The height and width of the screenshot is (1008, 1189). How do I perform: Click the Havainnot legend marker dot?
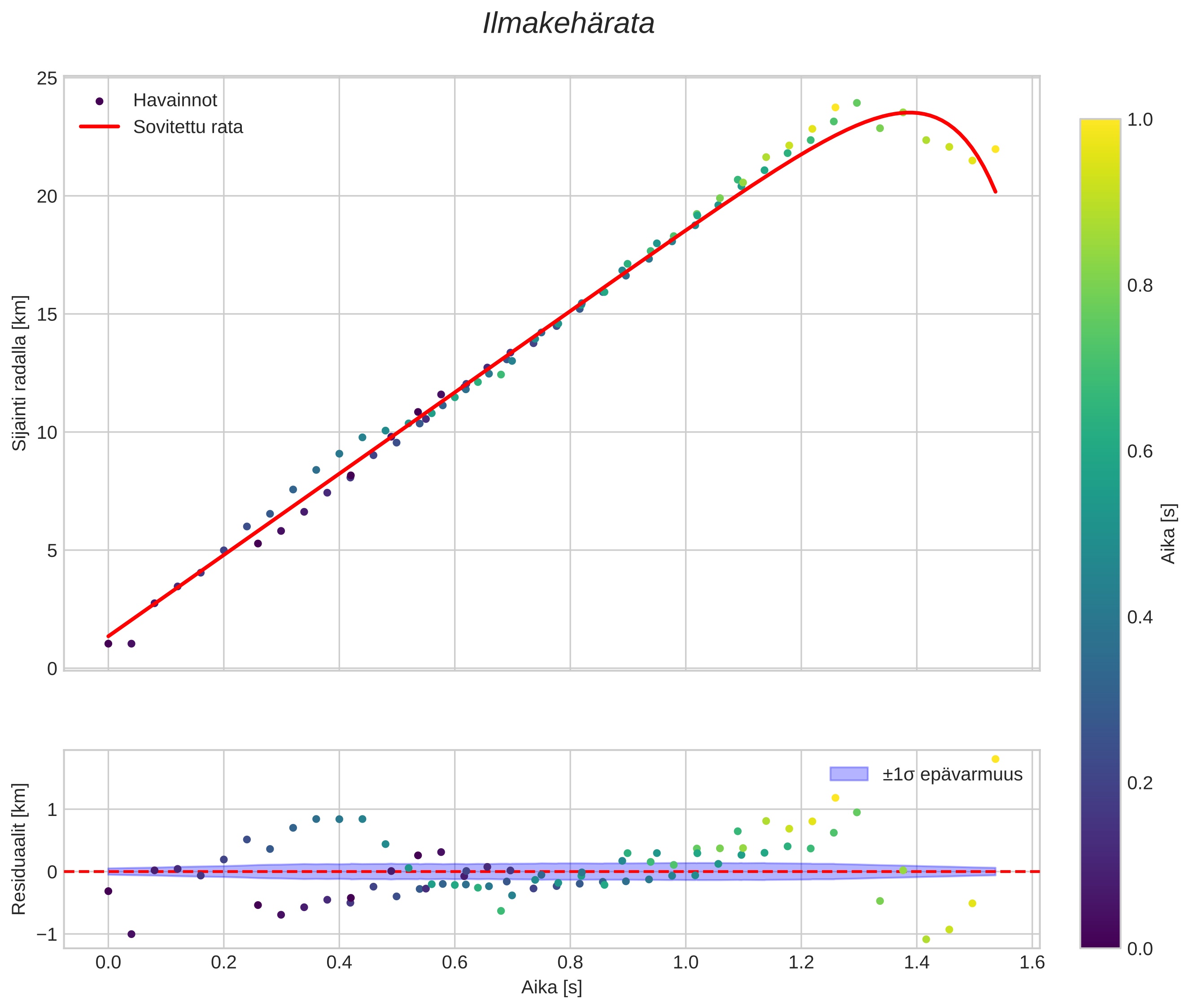[100, 101]
